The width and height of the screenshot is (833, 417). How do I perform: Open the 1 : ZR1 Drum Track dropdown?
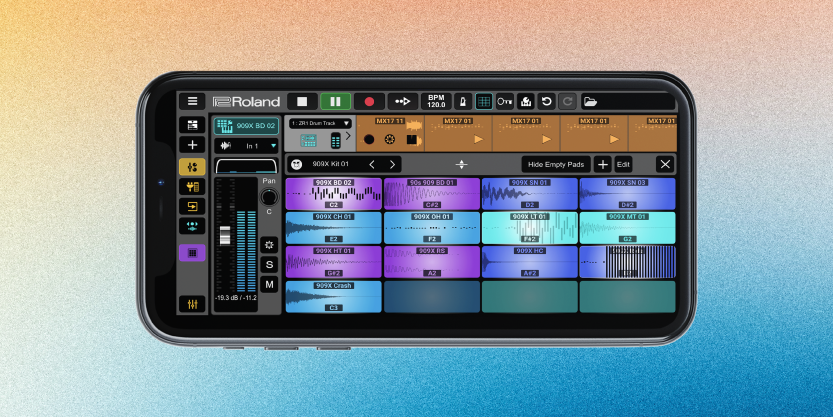pyautogui.click(x=320, y=123)
